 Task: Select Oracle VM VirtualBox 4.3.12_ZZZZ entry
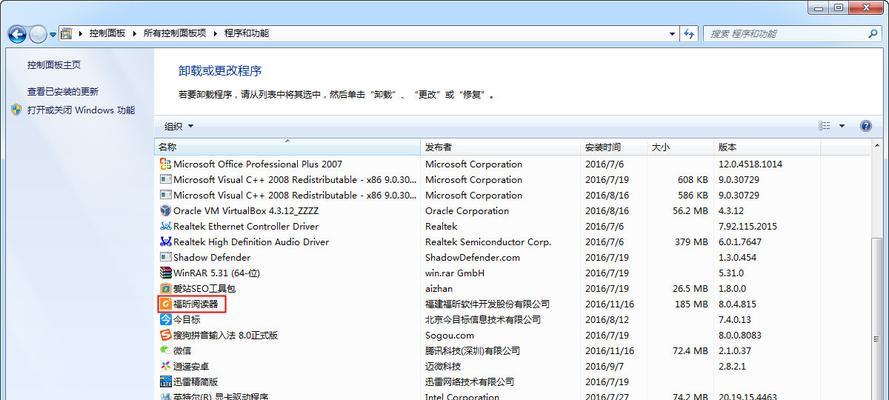246,211
